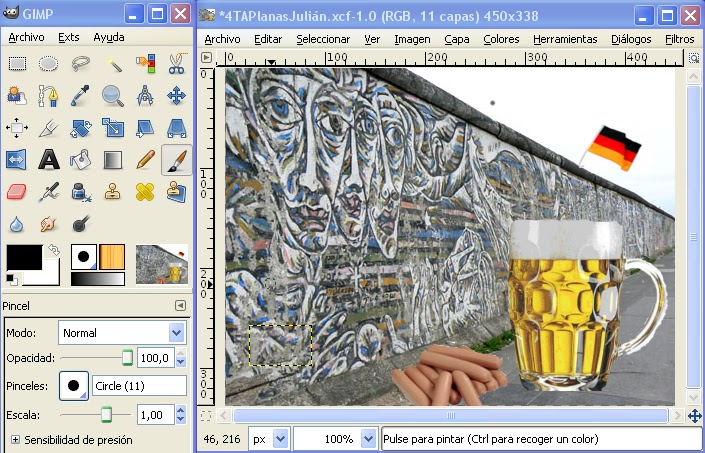Open the Ayuda menu
Viewport: 705px width, 453px height.
[109, 38]
